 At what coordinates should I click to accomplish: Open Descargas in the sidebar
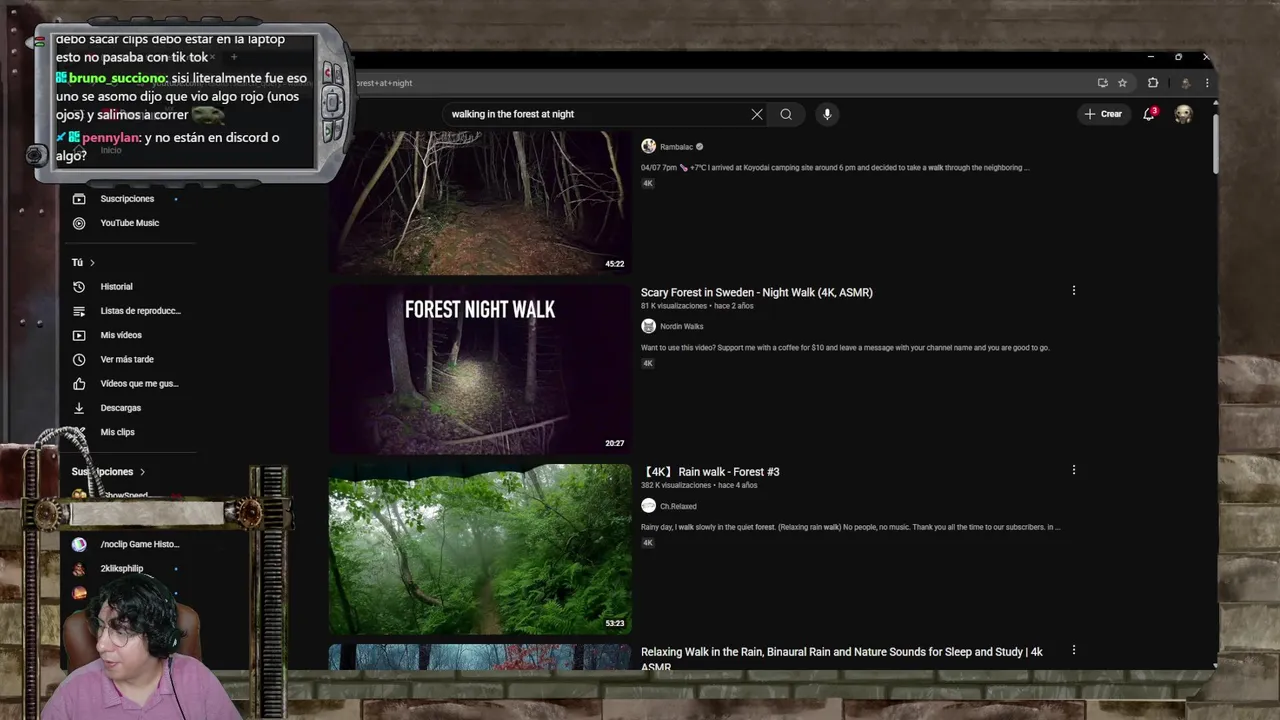click(121, 408)
